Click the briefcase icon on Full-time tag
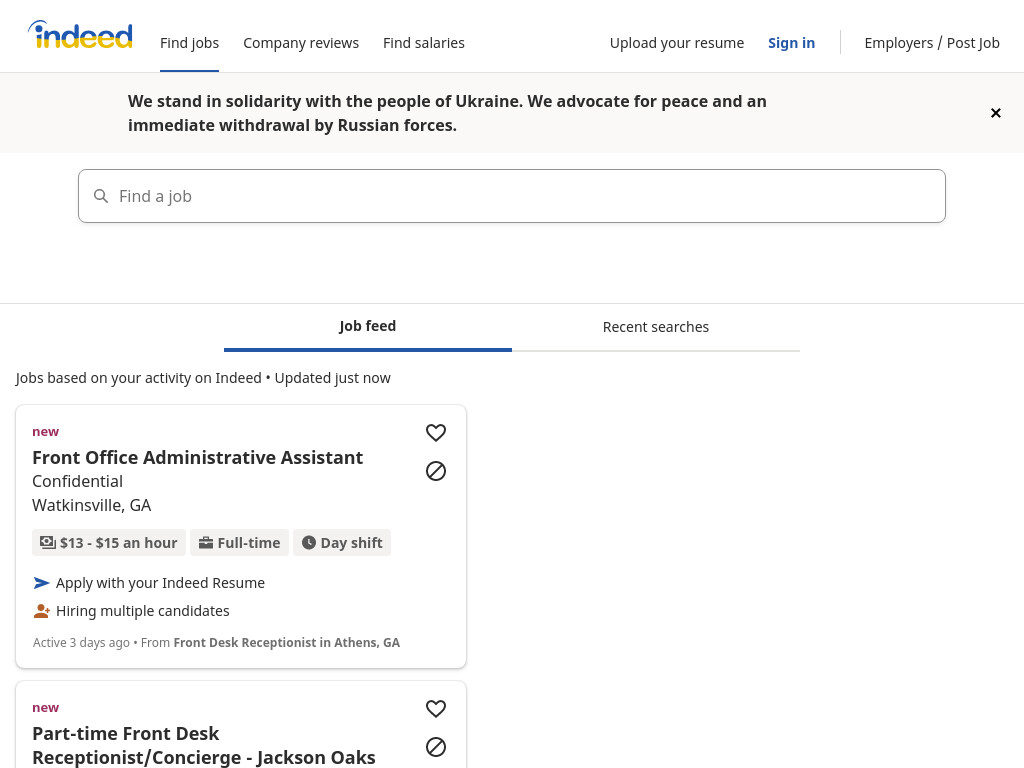This screenshot has width=1024, height=768. click(206, 543)
